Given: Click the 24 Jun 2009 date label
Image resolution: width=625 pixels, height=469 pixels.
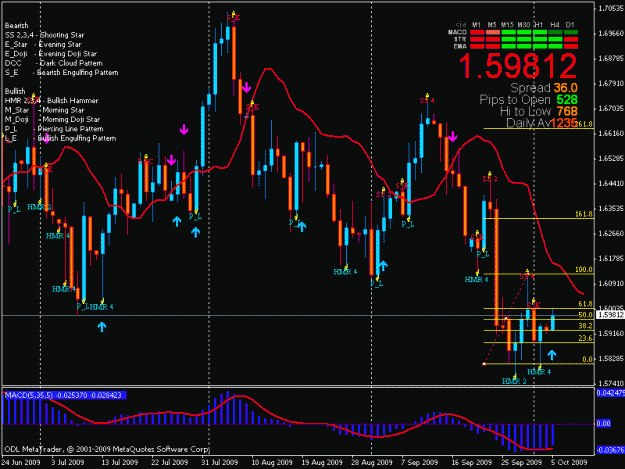Looking at the screenshot, I should pyautogui.click(x=21, y=462).
